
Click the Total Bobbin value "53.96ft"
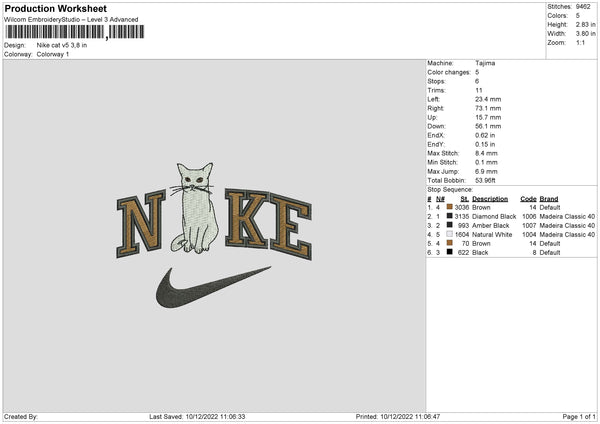486,180
